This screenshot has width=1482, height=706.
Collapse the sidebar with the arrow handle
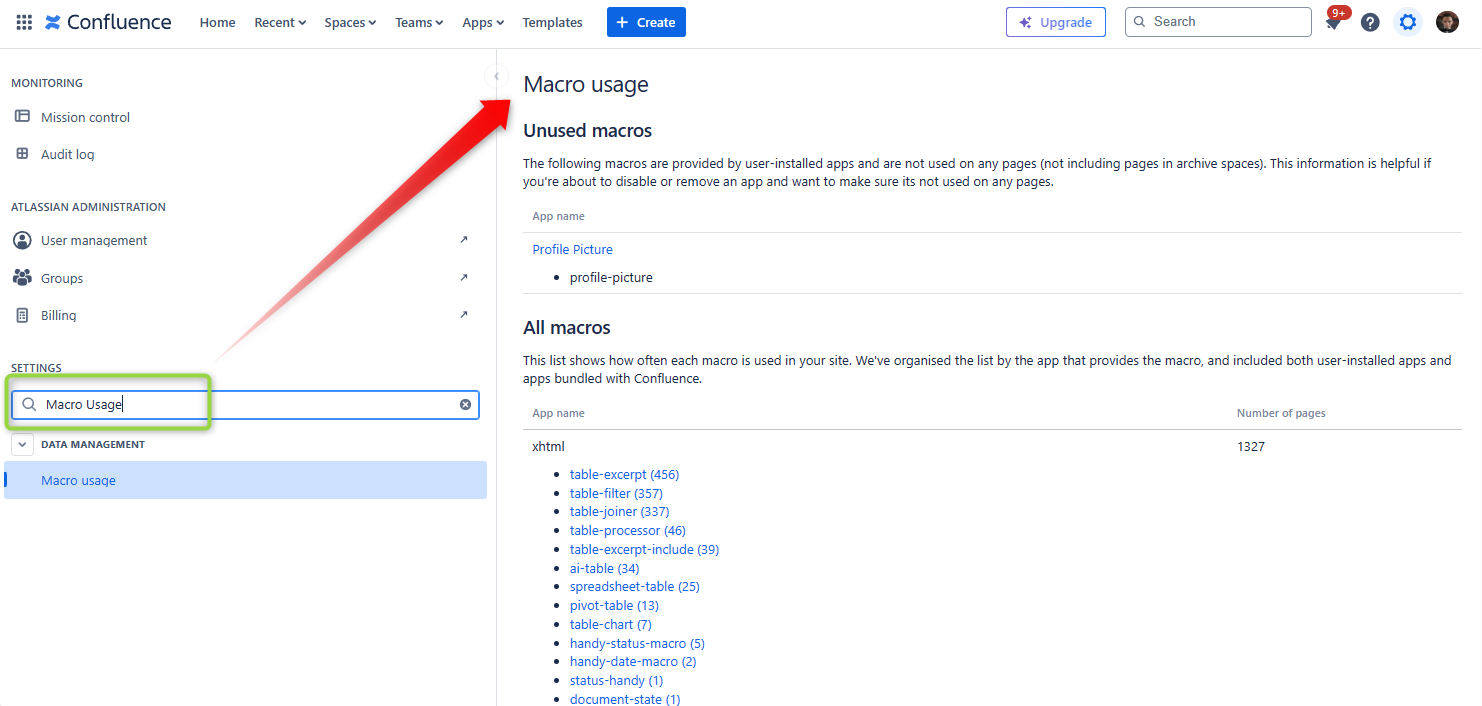(496, 76)
